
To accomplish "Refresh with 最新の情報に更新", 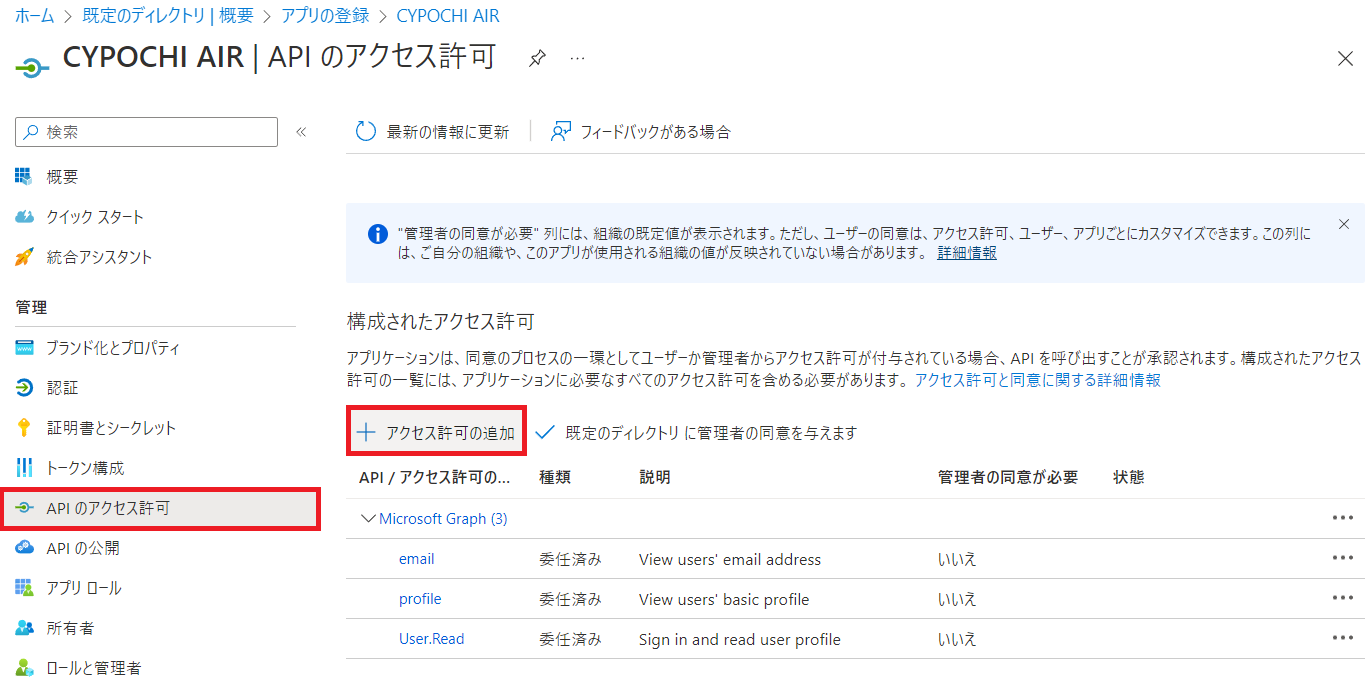I will point(433,132).
